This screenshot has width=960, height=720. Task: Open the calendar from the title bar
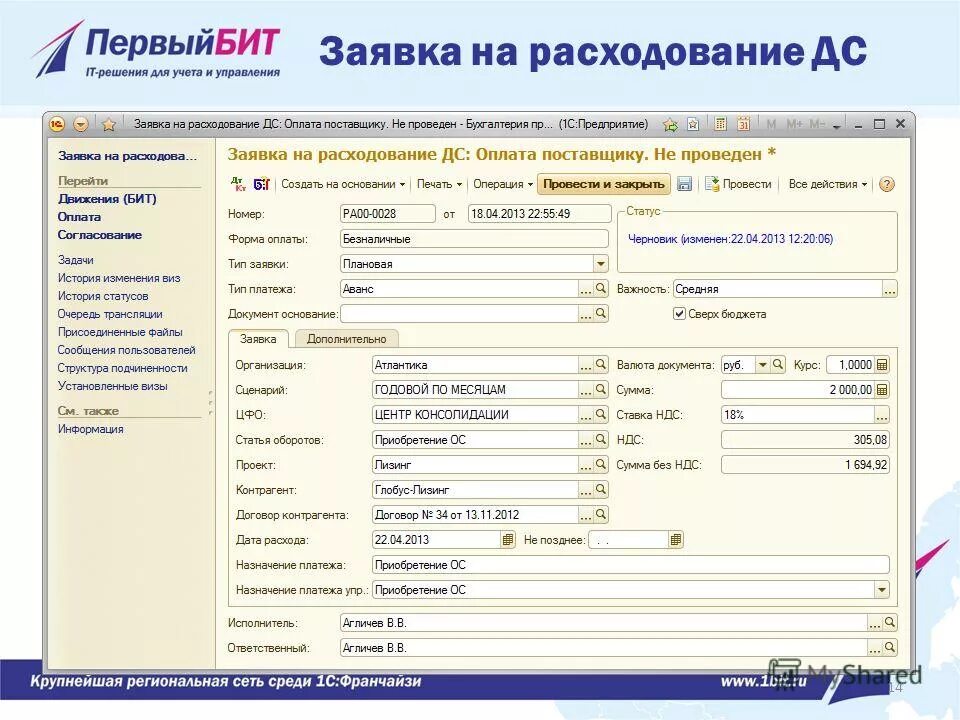coord(742,124)
